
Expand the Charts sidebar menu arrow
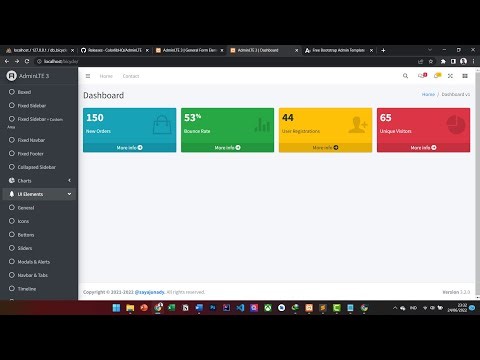pyautogui.click(x=69, y=180)
